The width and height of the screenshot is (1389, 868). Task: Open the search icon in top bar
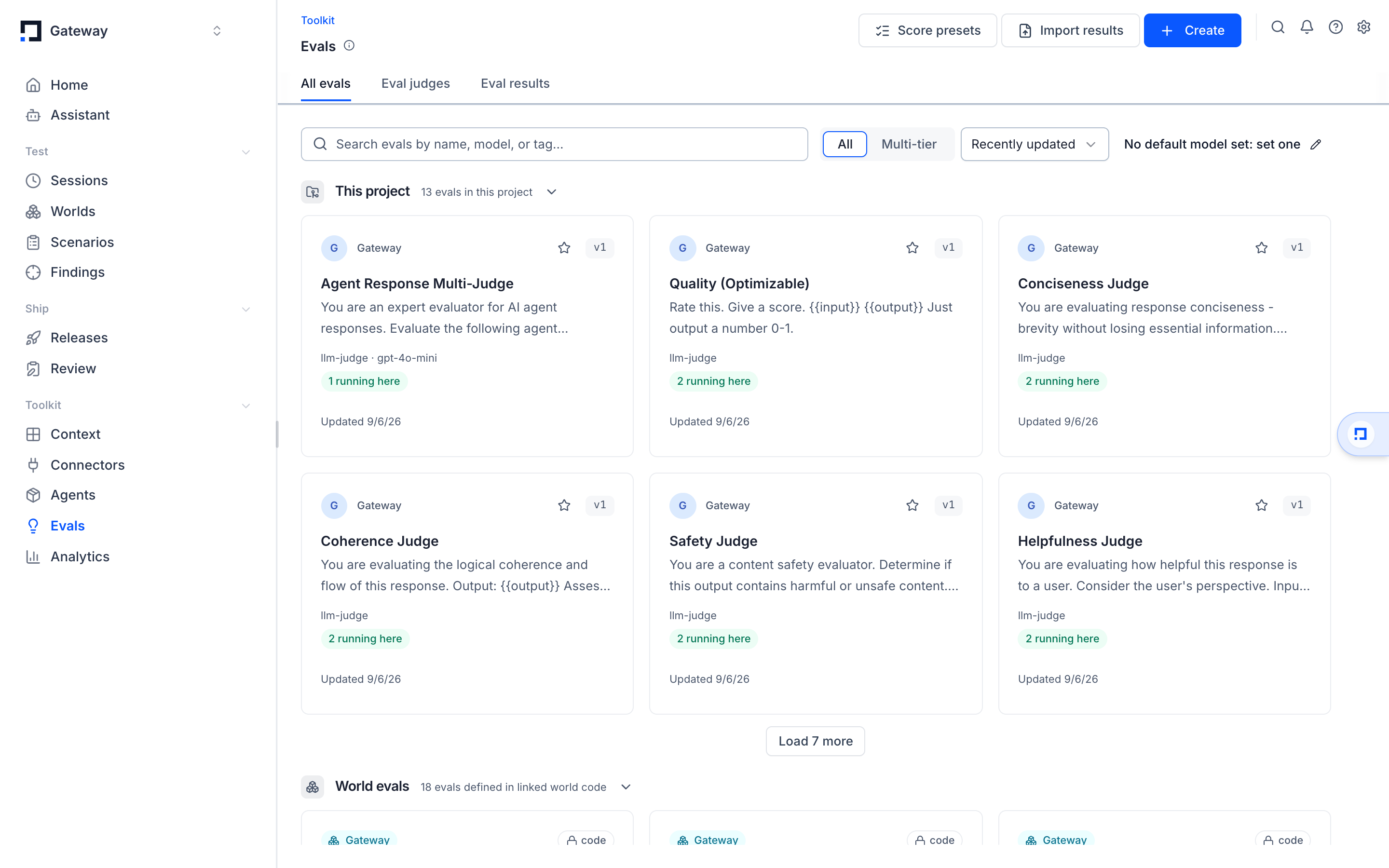(1278, 27)
